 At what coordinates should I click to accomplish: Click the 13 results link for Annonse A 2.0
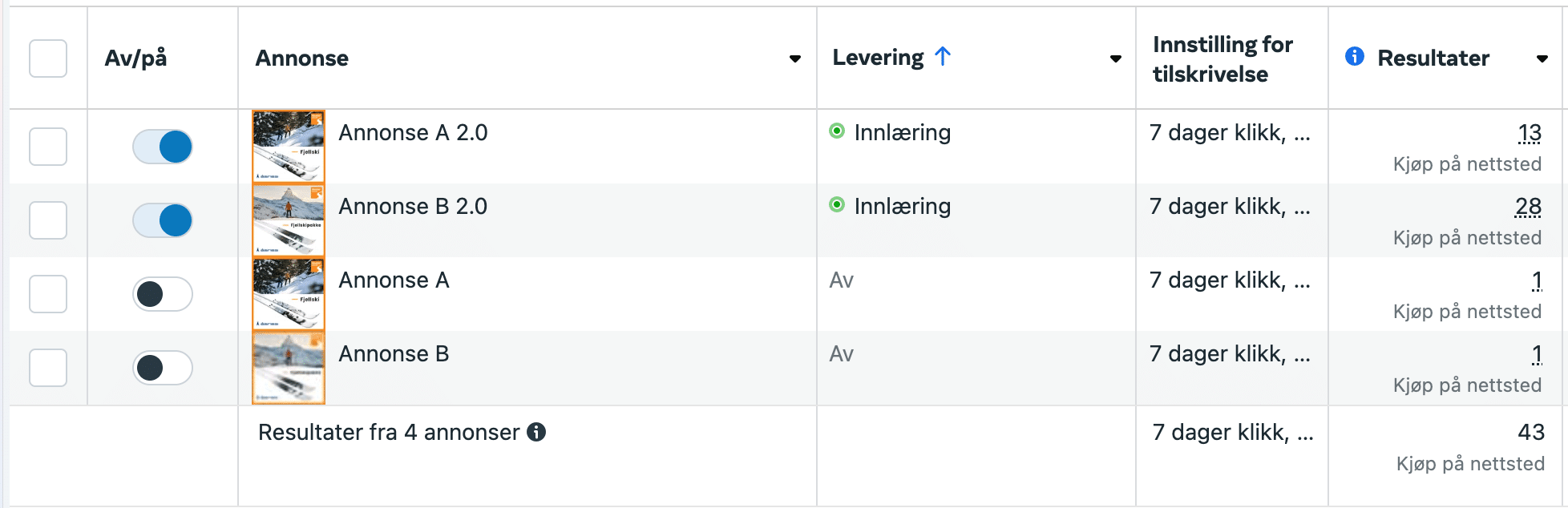click(1530, 133)
